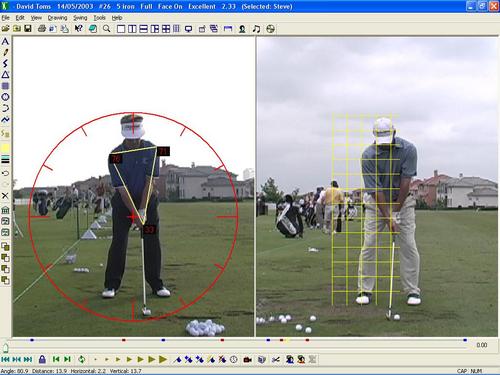Open the Drawing menu
Screen dimensions: 500x375
click(x=57, y=18)
